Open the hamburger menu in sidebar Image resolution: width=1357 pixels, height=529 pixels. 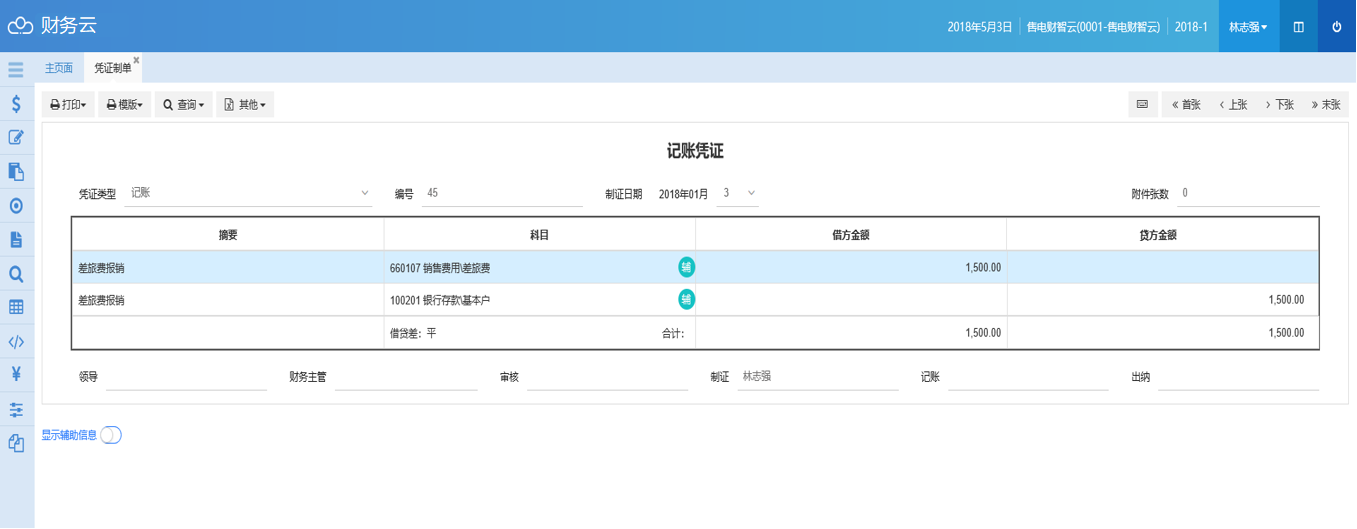point(16,70)
